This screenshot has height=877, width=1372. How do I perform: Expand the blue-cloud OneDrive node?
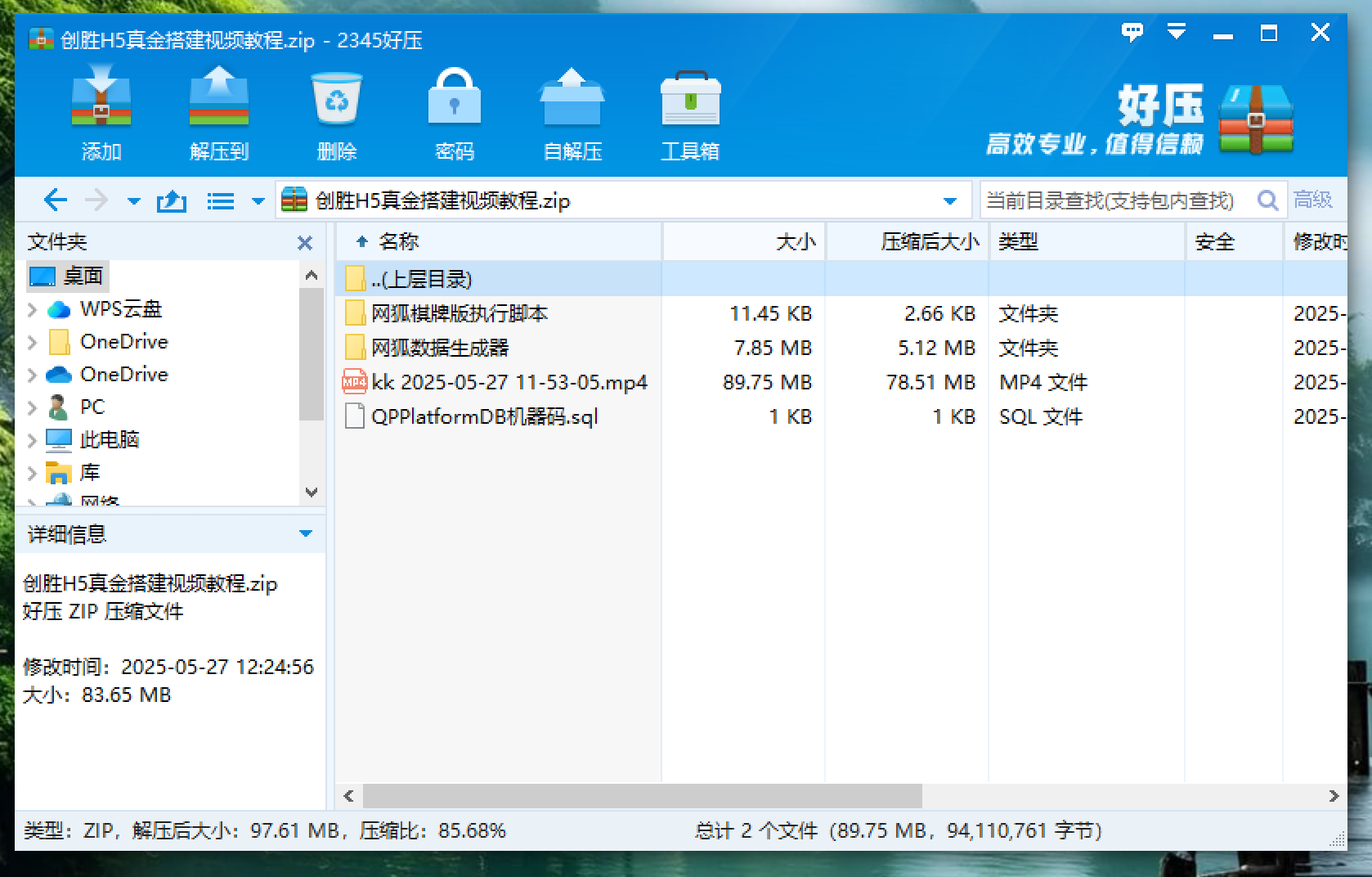33,375
